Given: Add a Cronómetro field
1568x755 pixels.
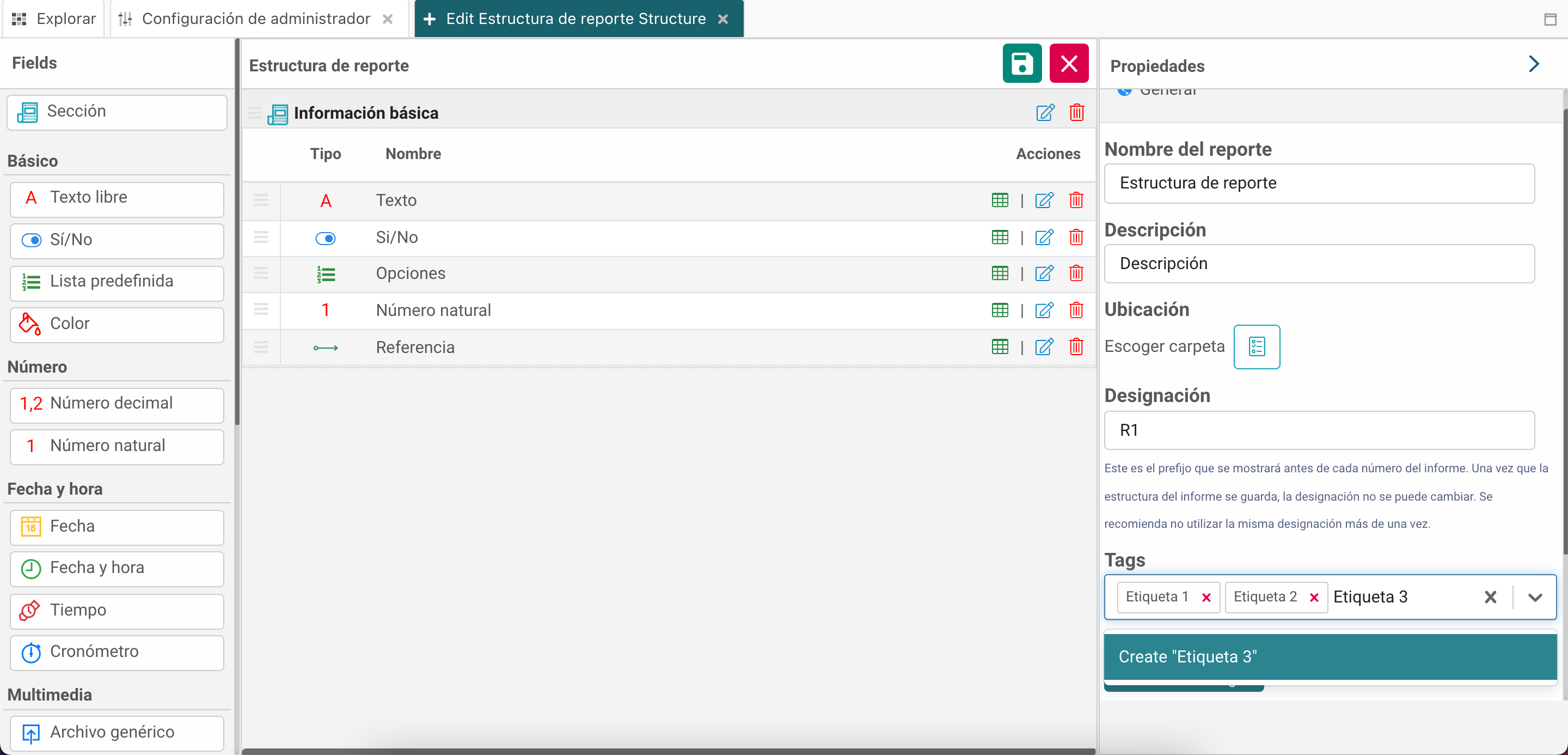Looking at the screenshot, I should tap(117, 653).
